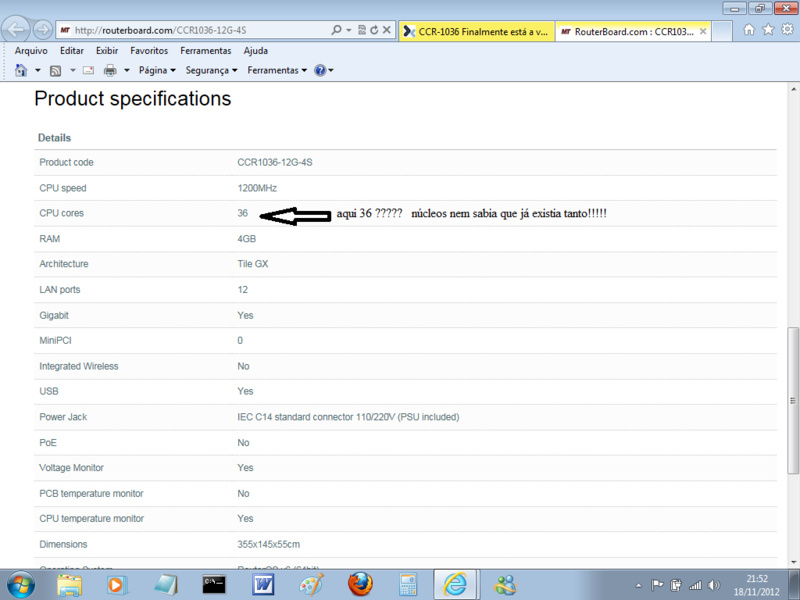800x600 pixels.
Task: Click the RAM value 4GB
Action: point(246,239)
